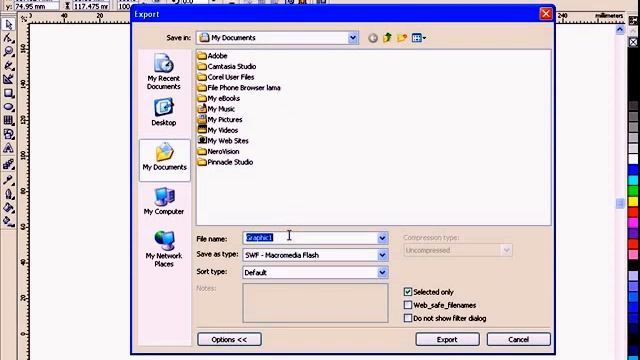This screenshot has height=360, width=640.
Task: Select the Graph Paper tool
Action: click(x=8, y=120)
